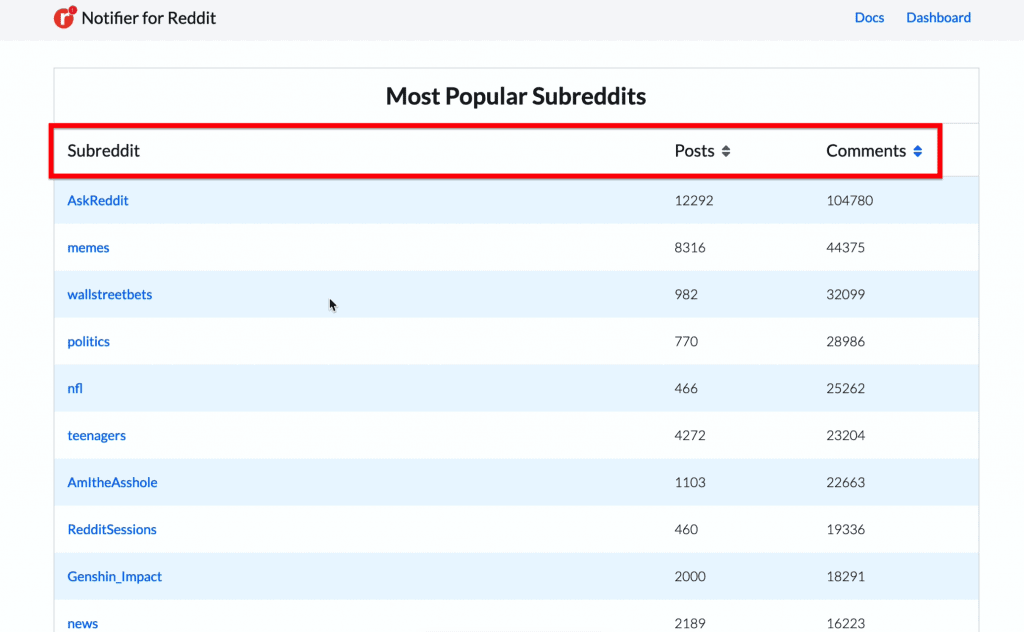Select memes posts count 8316

690,247
